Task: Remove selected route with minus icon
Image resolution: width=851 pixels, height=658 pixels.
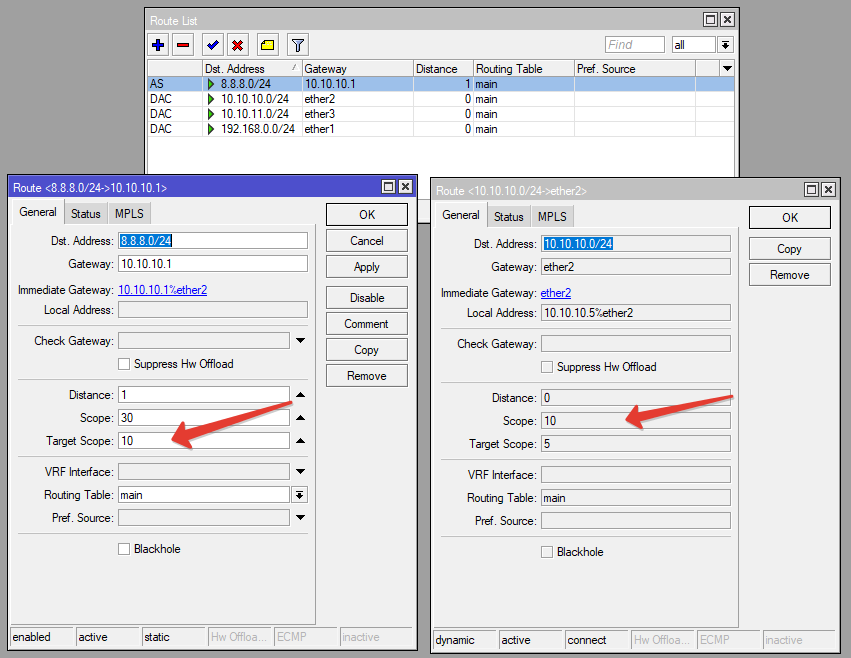Action: tap(183, 45)
